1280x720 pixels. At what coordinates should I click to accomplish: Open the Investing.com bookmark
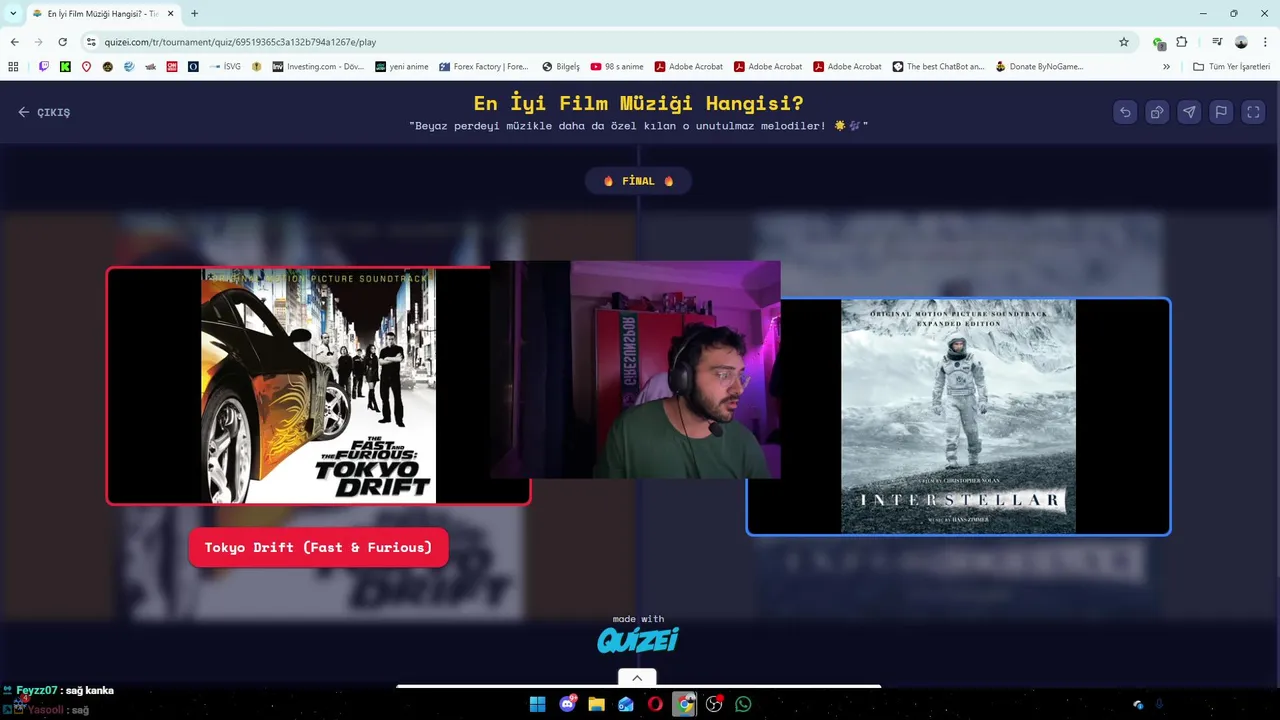tap(318, 67)
